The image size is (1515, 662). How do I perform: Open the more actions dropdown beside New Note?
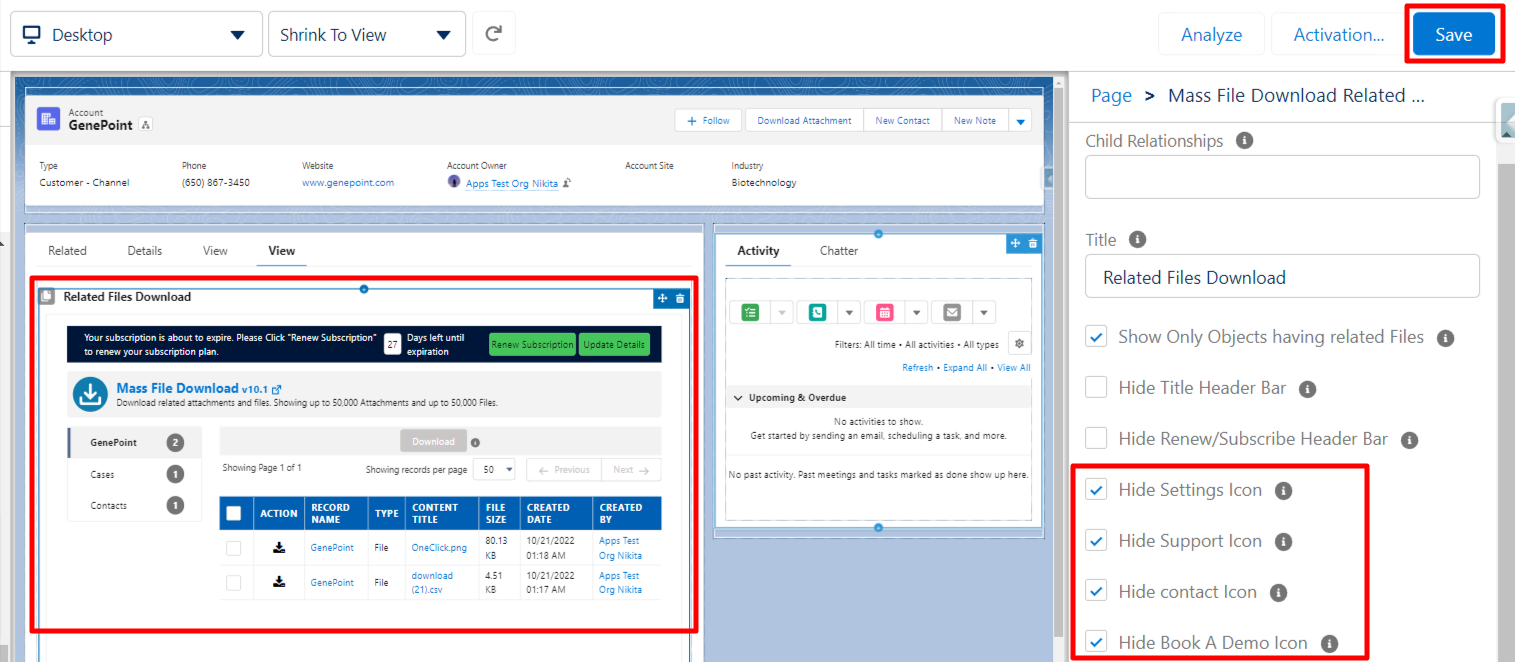1020,121
